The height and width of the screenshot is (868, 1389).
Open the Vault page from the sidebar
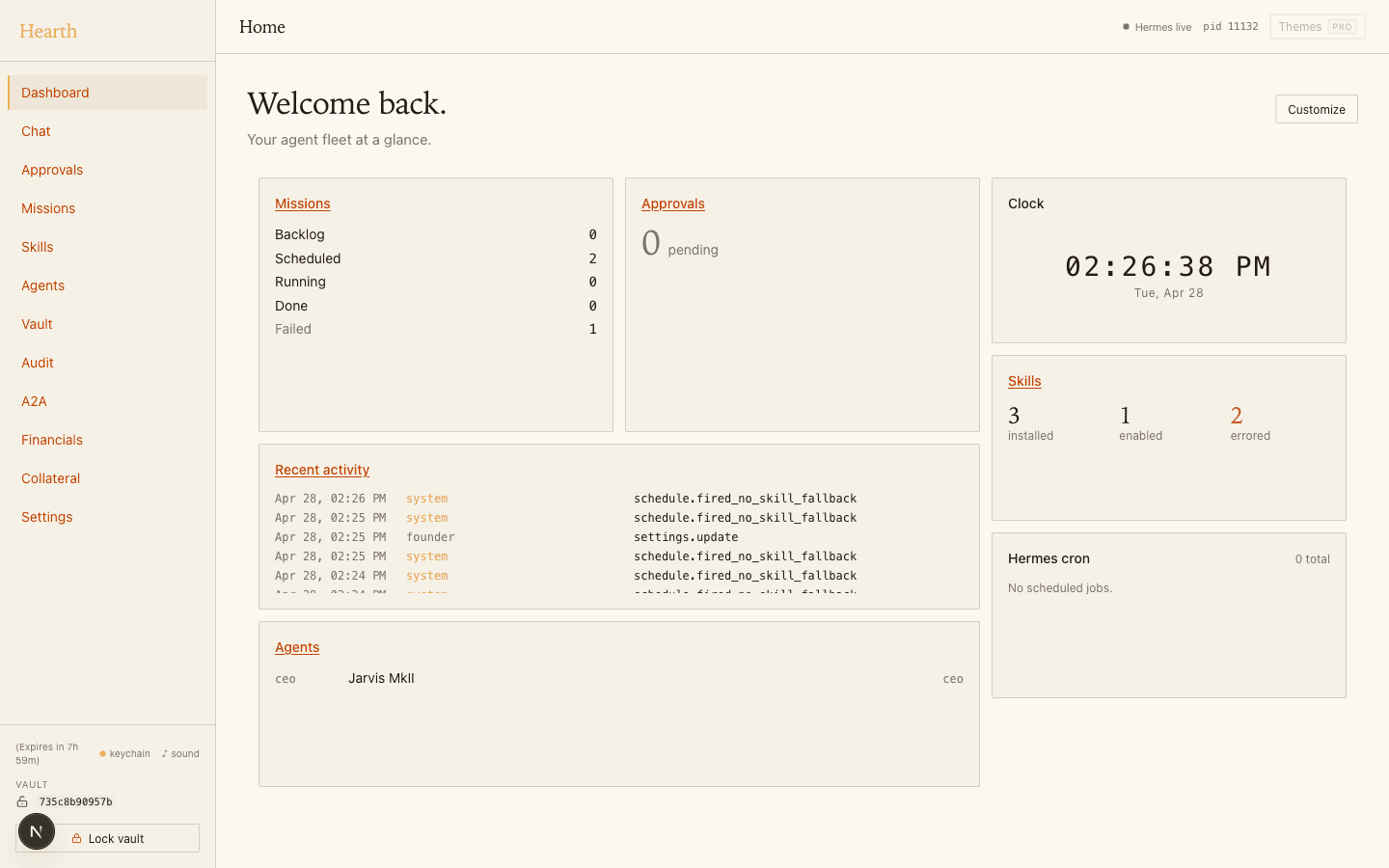(x=107, y=324)
